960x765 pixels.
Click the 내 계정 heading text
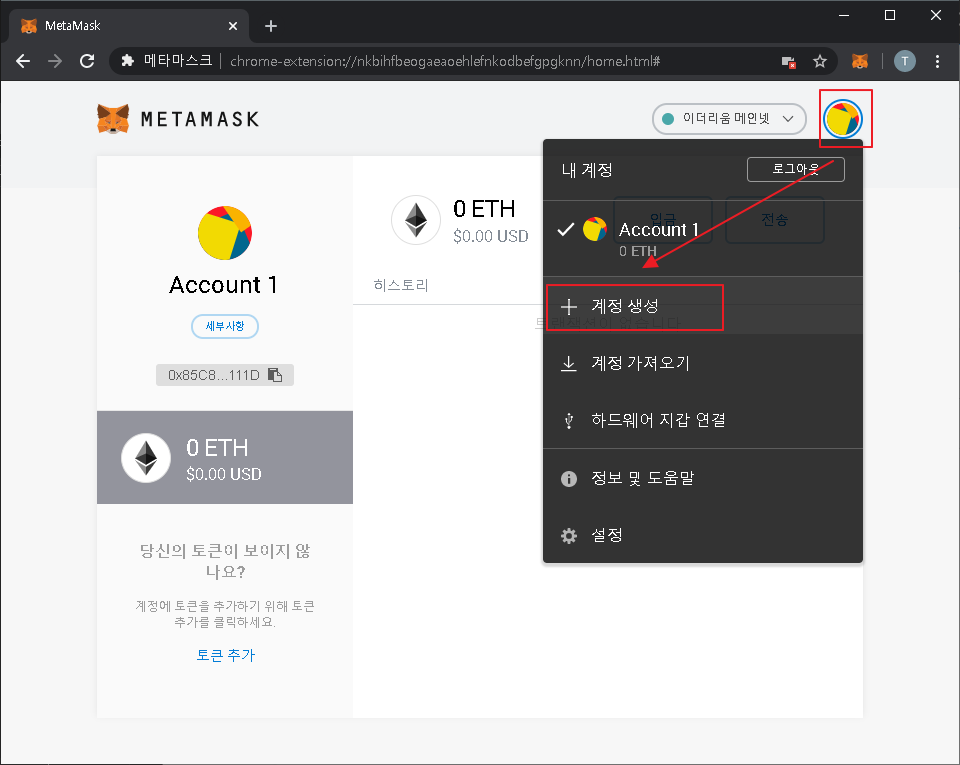pyautogui.click(x=587, y=170)
